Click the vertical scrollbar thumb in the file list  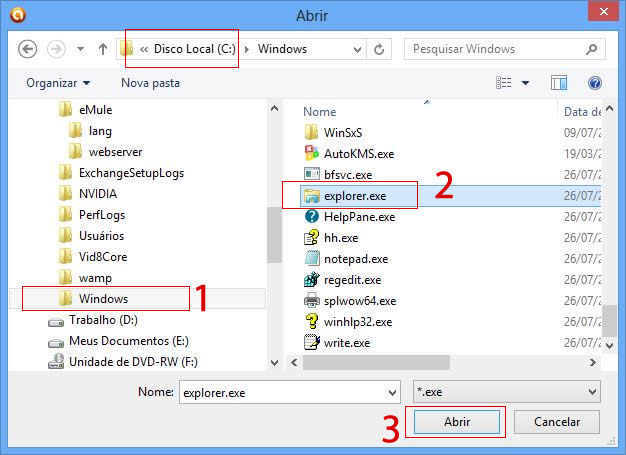(609, 321)
